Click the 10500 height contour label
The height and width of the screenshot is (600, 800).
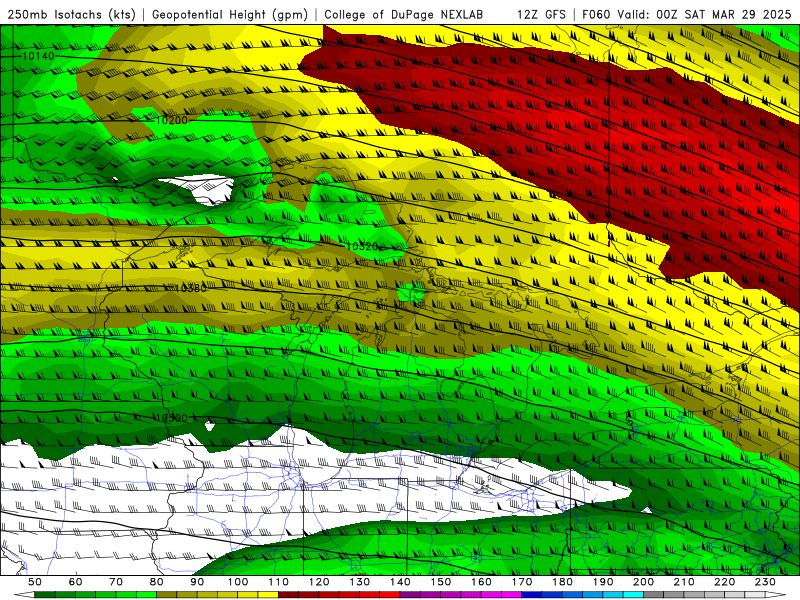(x=171, y=418)
